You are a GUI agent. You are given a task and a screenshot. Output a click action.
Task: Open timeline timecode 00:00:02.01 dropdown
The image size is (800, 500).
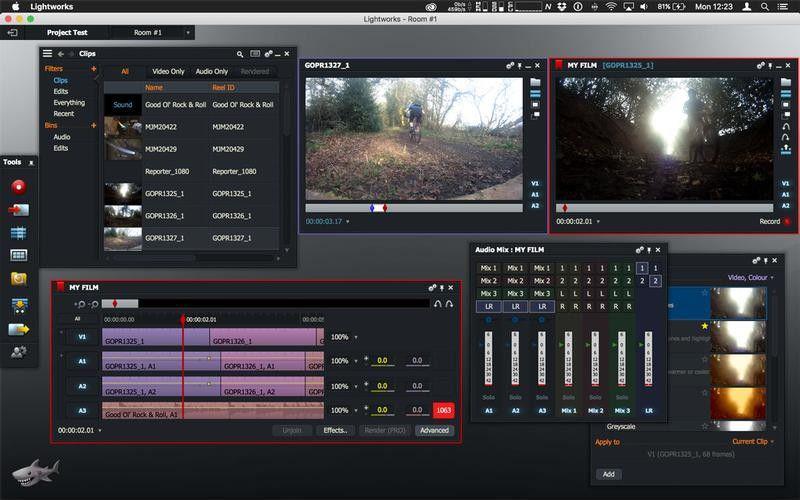(x=99, y=431)
